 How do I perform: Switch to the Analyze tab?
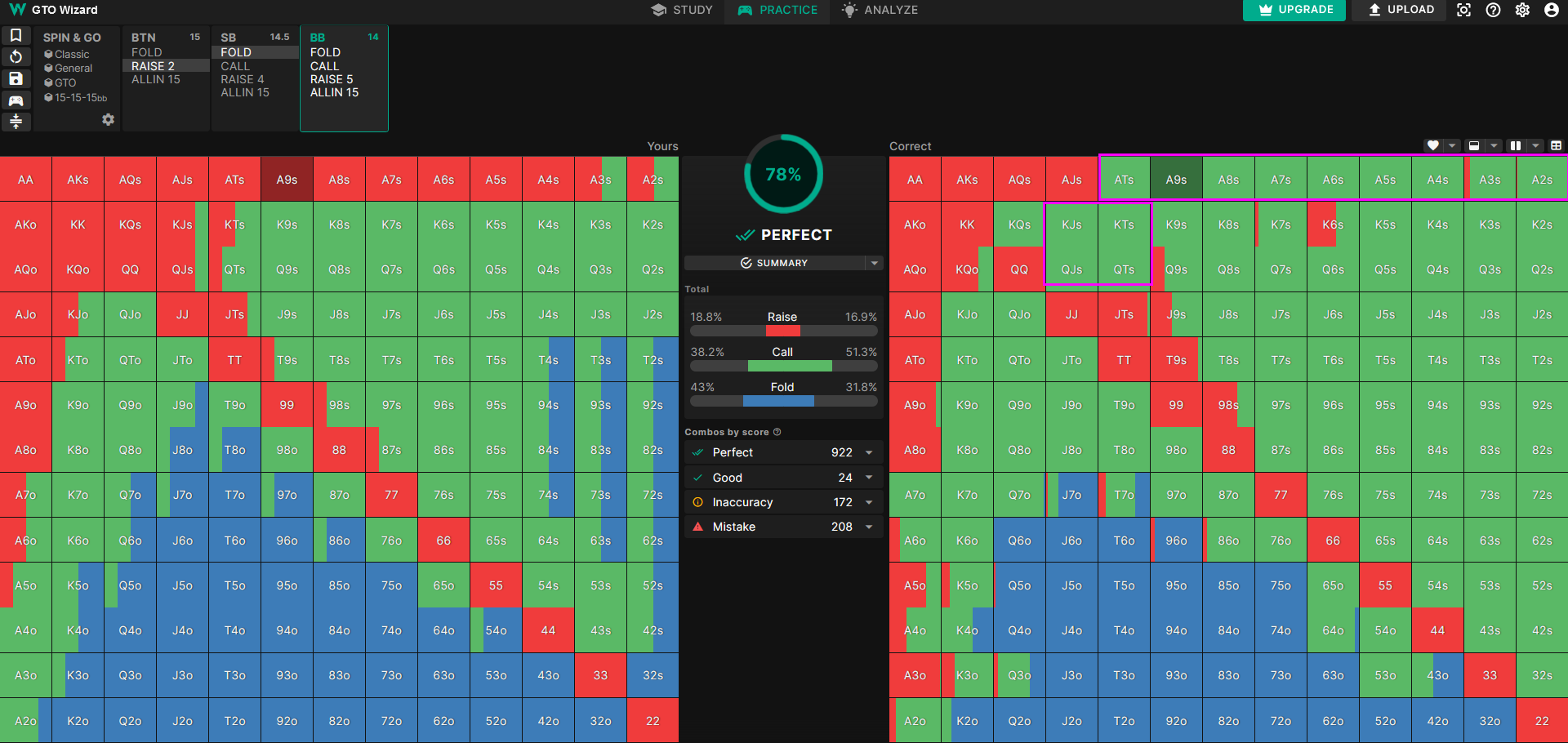pos(880,10)
